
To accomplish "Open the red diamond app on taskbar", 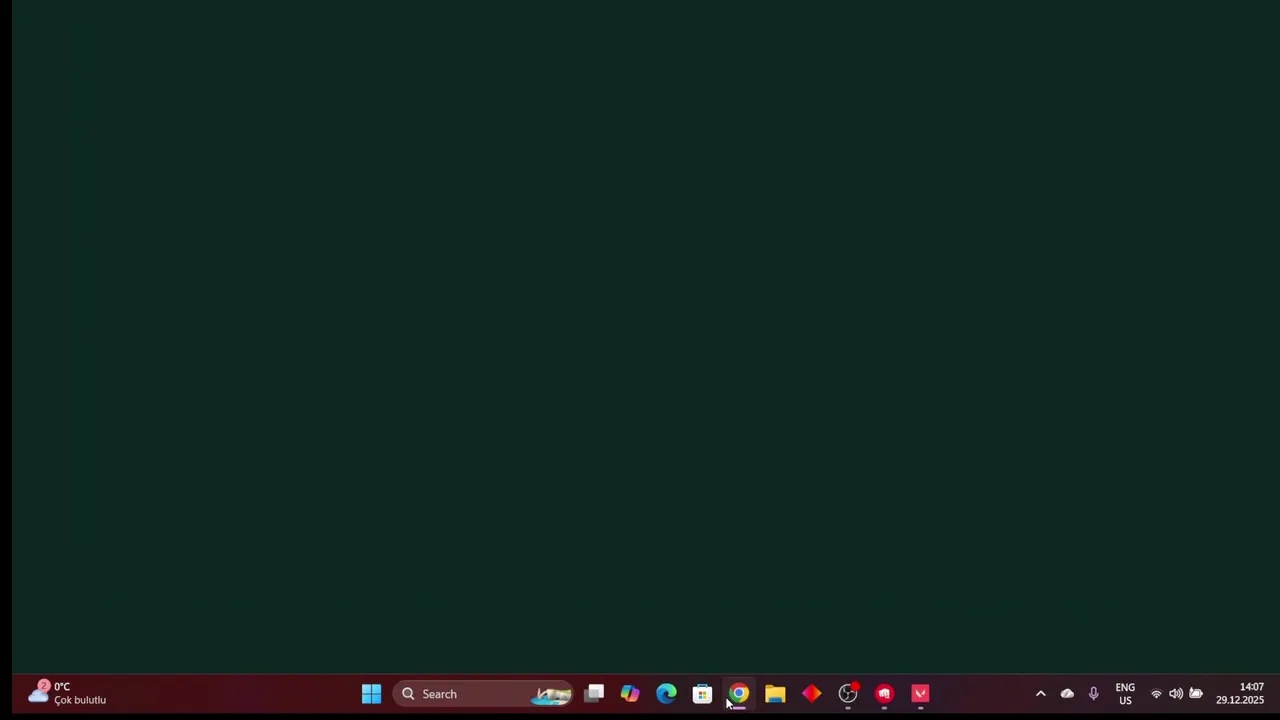I will [811, 694].
